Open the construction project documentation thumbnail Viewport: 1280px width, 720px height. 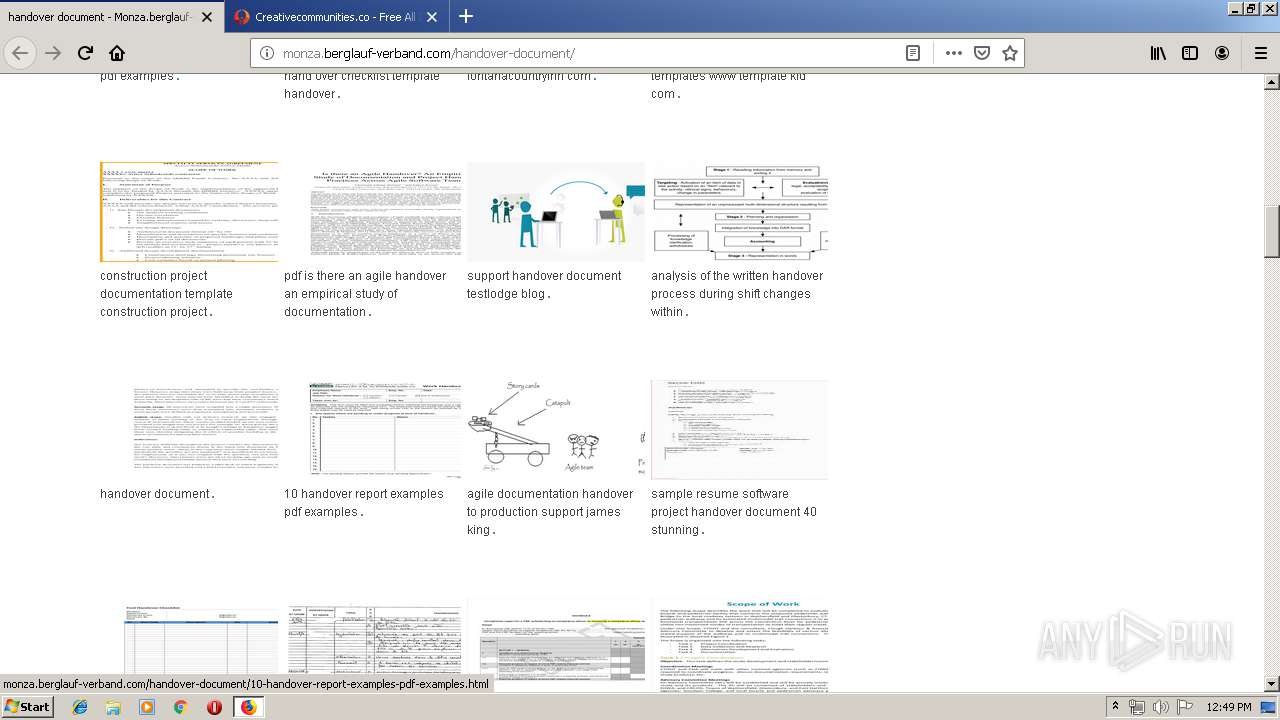point(189,212)
